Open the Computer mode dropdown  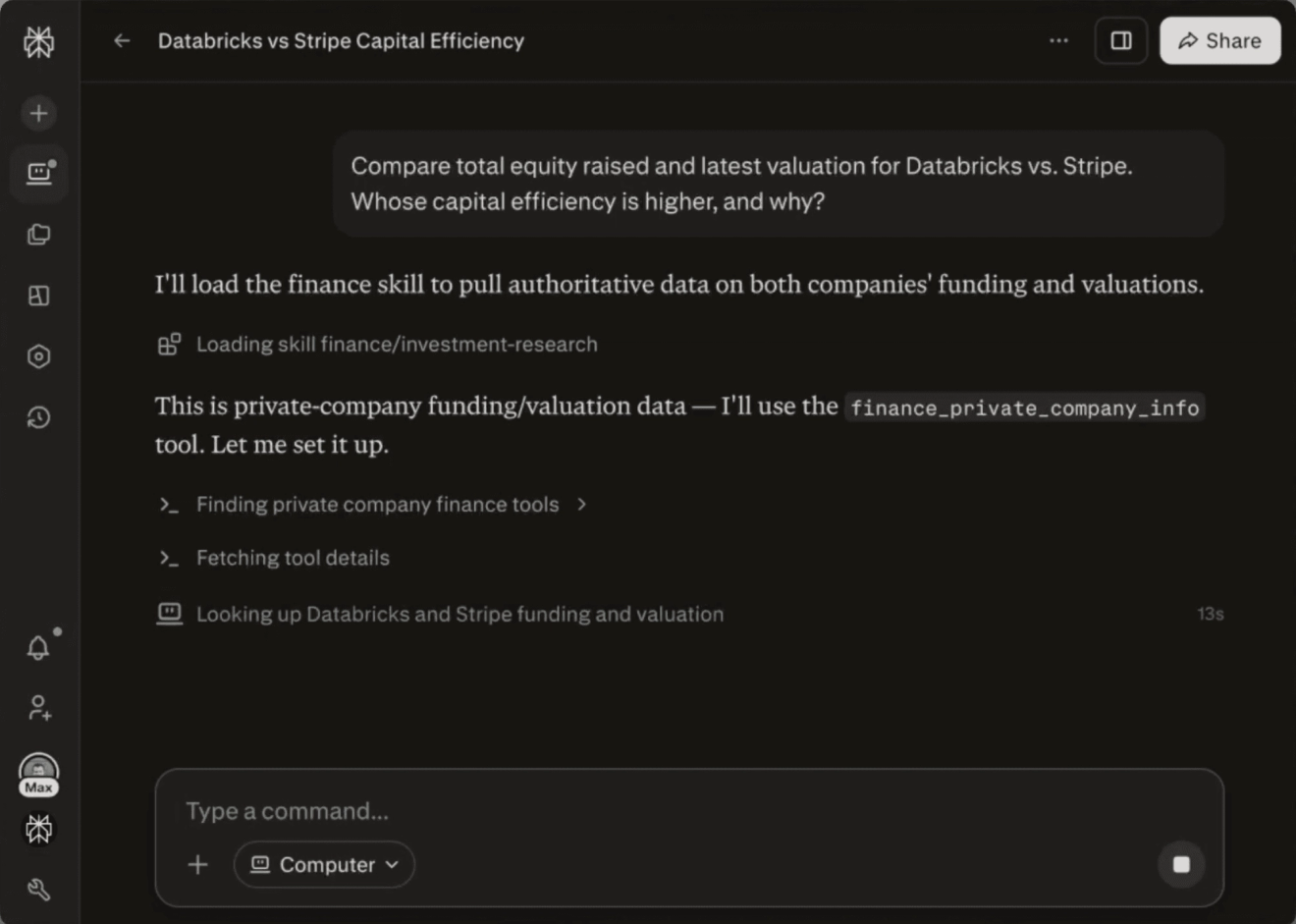pyautogui.click(x=324, y=864)
